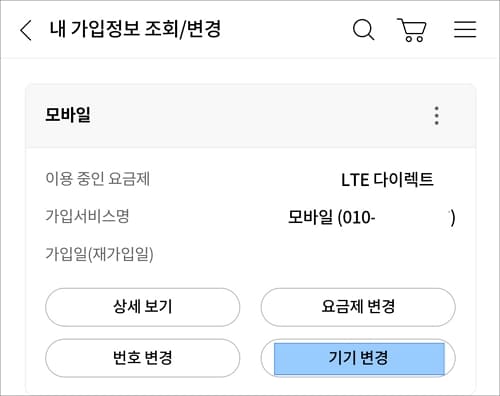Screen dimensions: 500x396
Task: Click the 상세 보기 button
Action: [x=143, y=307]
